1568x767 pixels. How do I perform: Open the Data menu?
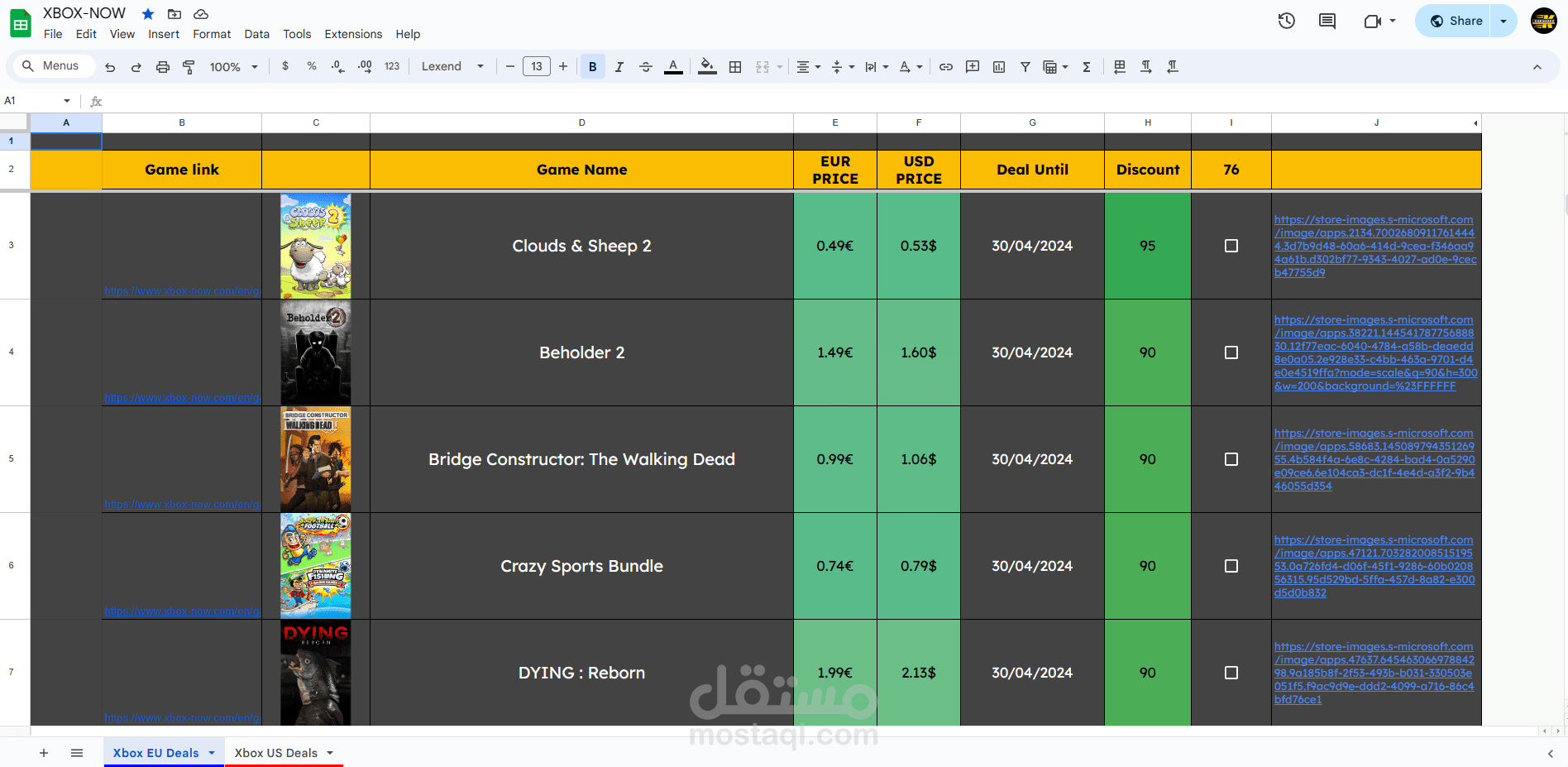tap(257, 34)
